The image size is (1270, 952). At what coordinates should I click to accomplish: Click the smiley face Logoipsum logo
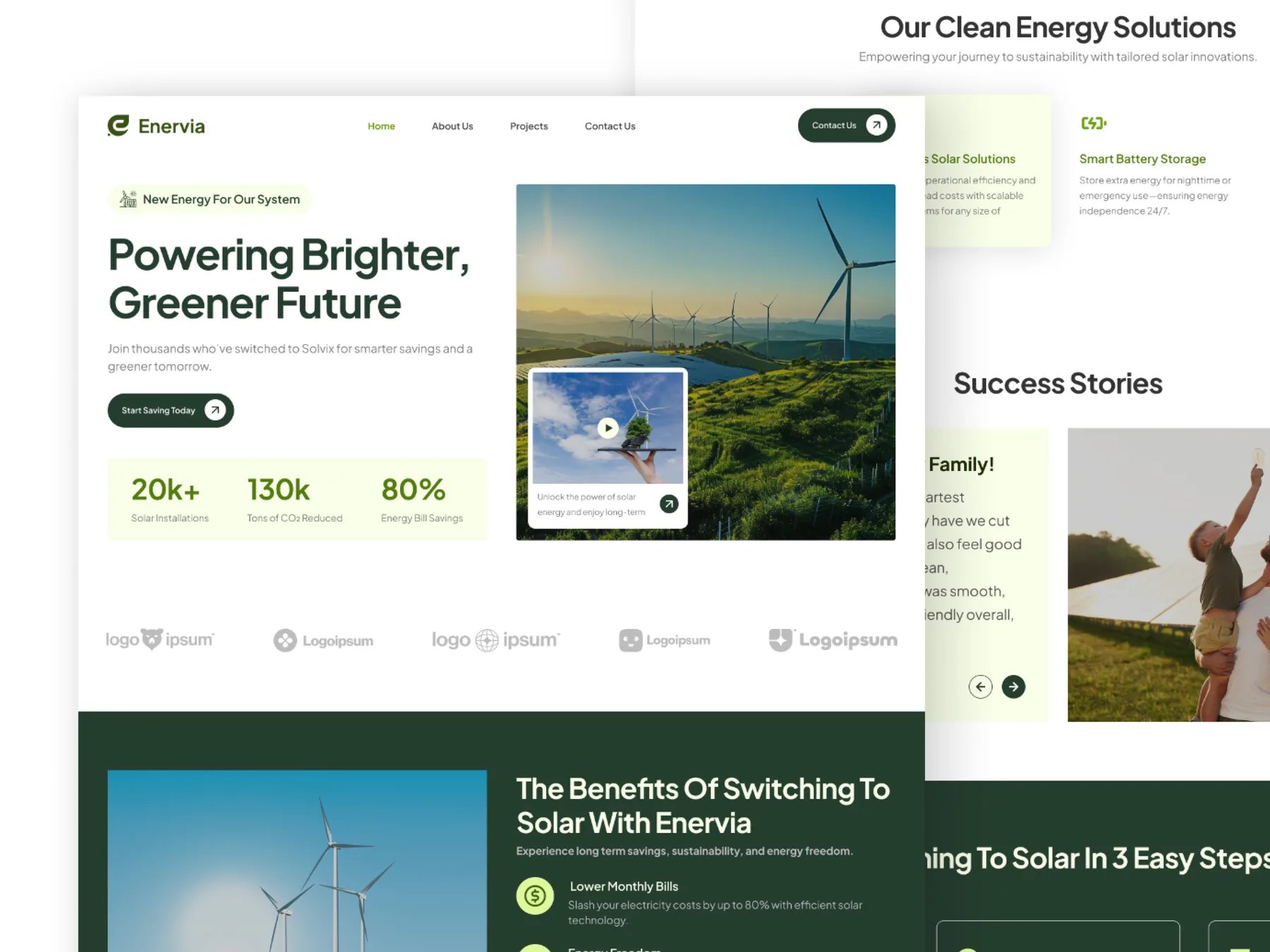pos(665,640)
